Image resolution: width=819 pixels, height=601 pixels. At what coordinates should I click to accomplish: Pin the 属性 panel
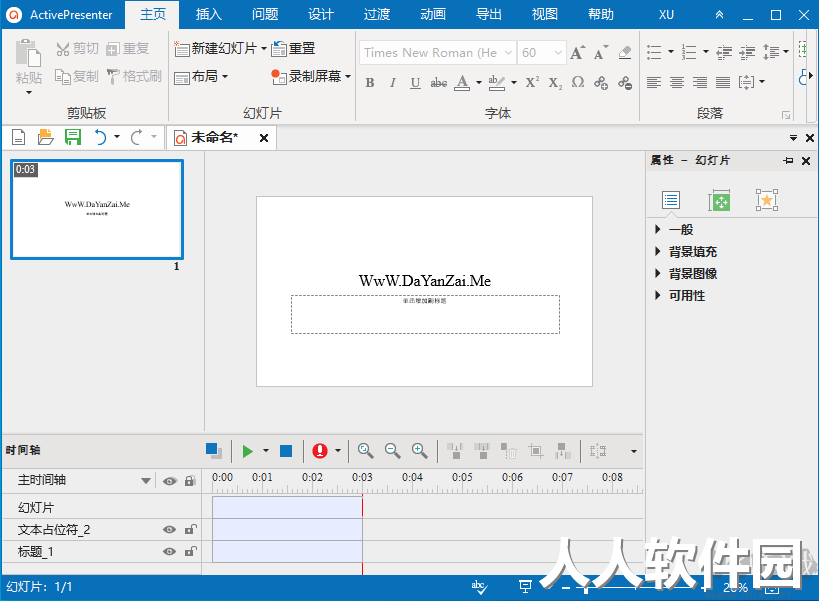788,161
